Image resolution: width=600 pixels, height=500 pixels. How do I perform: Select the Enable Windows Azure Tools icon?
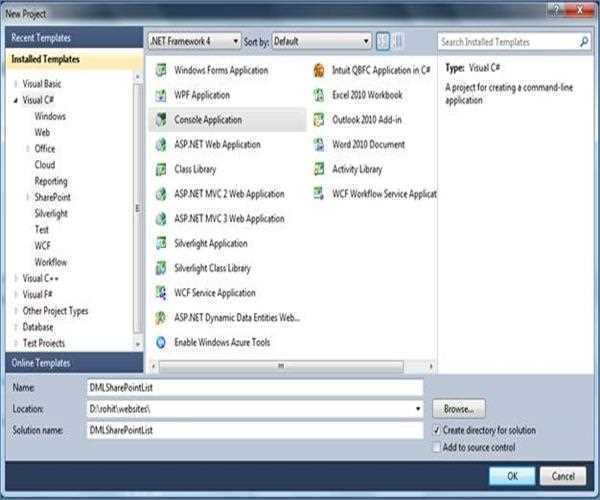click(x=160, y=342)
